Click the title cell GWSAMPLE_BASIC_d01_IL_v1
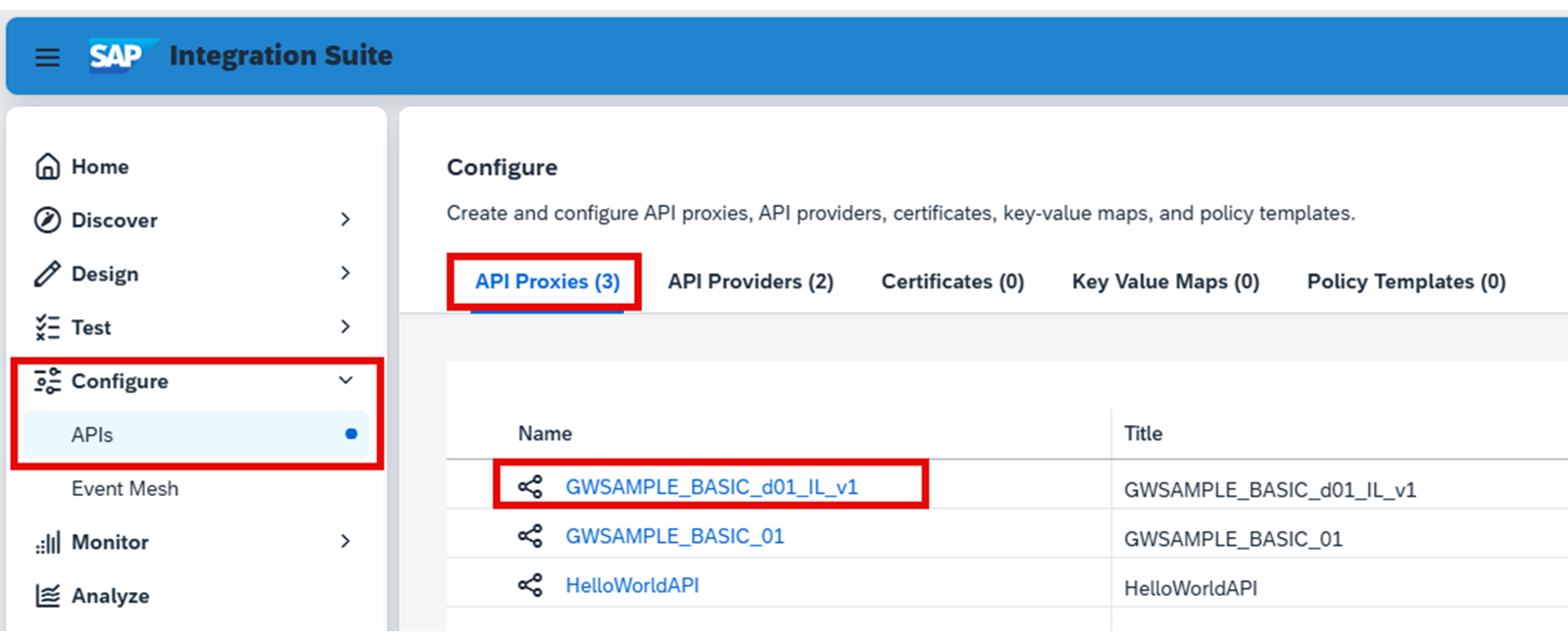The width and height of the screenshot is (1568, 641). pyautogui.click(x=1269, y=490)
